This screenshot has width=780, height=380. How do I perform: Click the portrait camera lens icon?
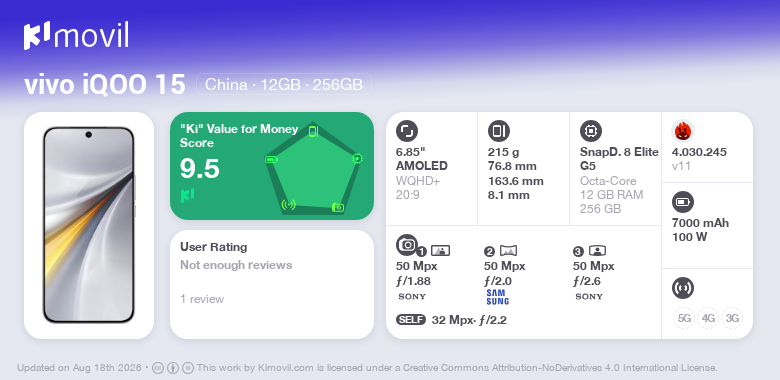tap(597, 251)
